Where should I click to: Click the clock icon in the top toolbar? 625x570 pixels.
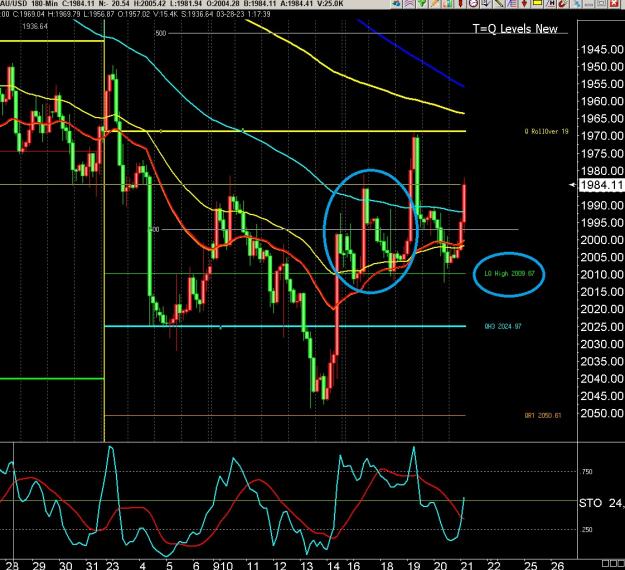[x=474, y=4]
